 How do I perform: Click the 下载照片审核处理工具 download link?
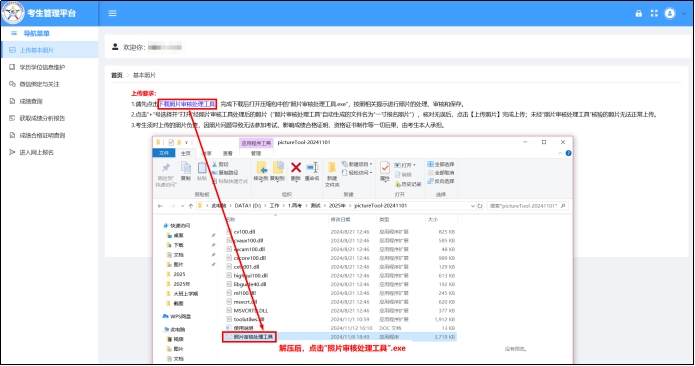[187, 104]
